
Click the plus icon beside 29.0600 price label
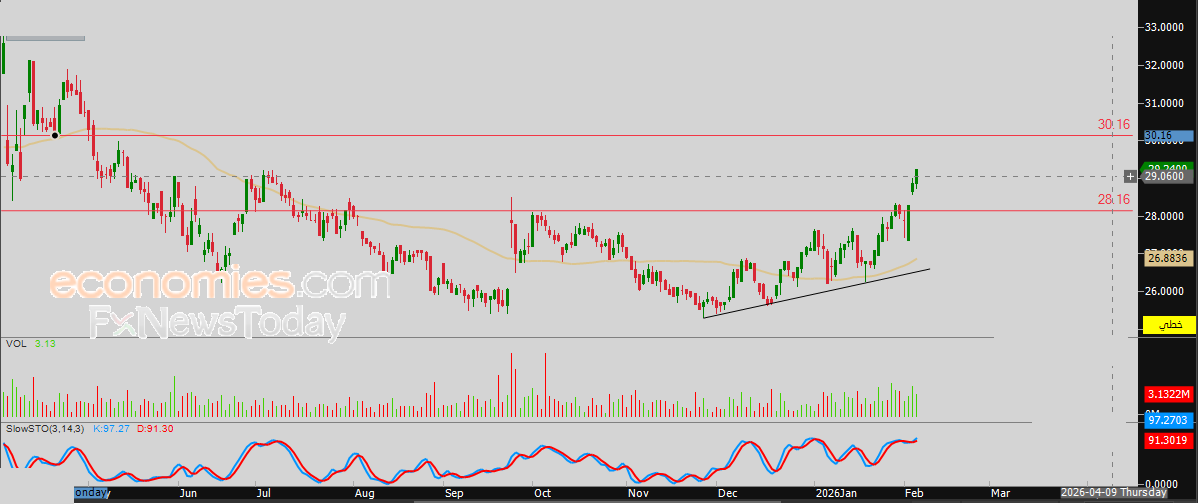pos(1130,176)
